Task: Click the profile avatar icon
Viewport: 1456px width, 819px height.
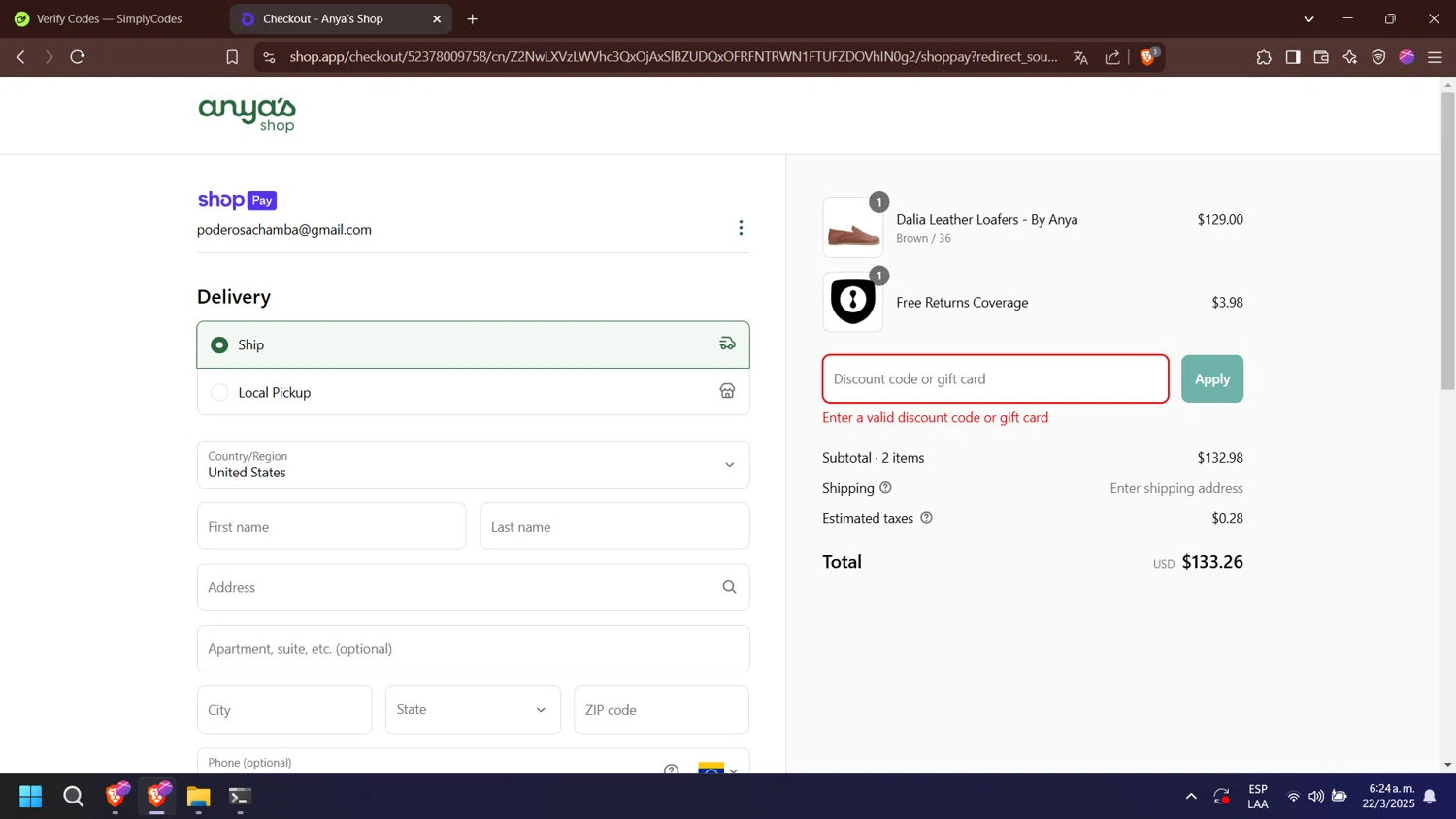Action: click(1406, 57)
